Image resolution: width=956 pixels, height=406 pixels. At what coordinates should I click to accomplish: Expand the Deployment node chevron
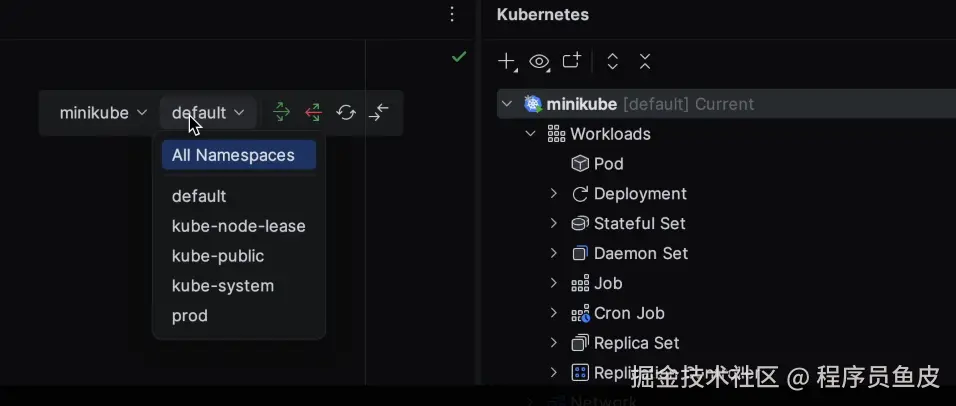point(554,193)
